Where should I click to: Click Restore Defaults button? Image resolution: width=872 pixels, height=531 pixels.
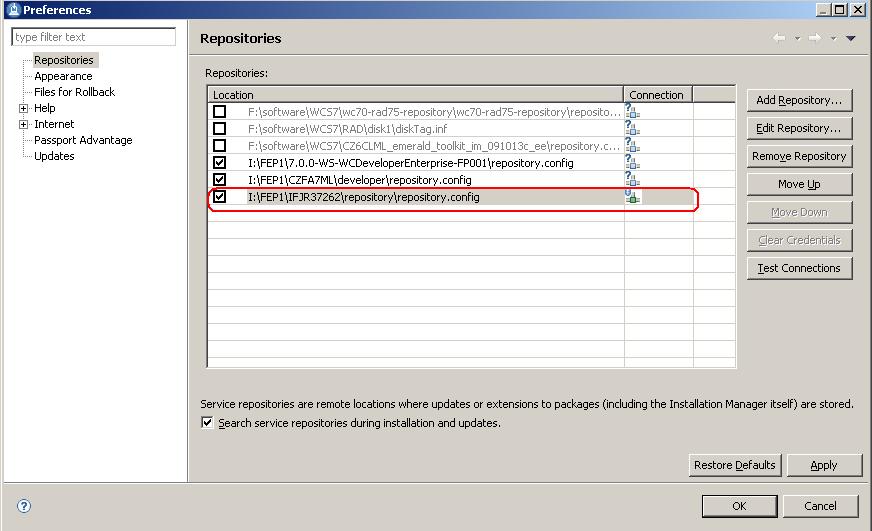coord(735,465)
